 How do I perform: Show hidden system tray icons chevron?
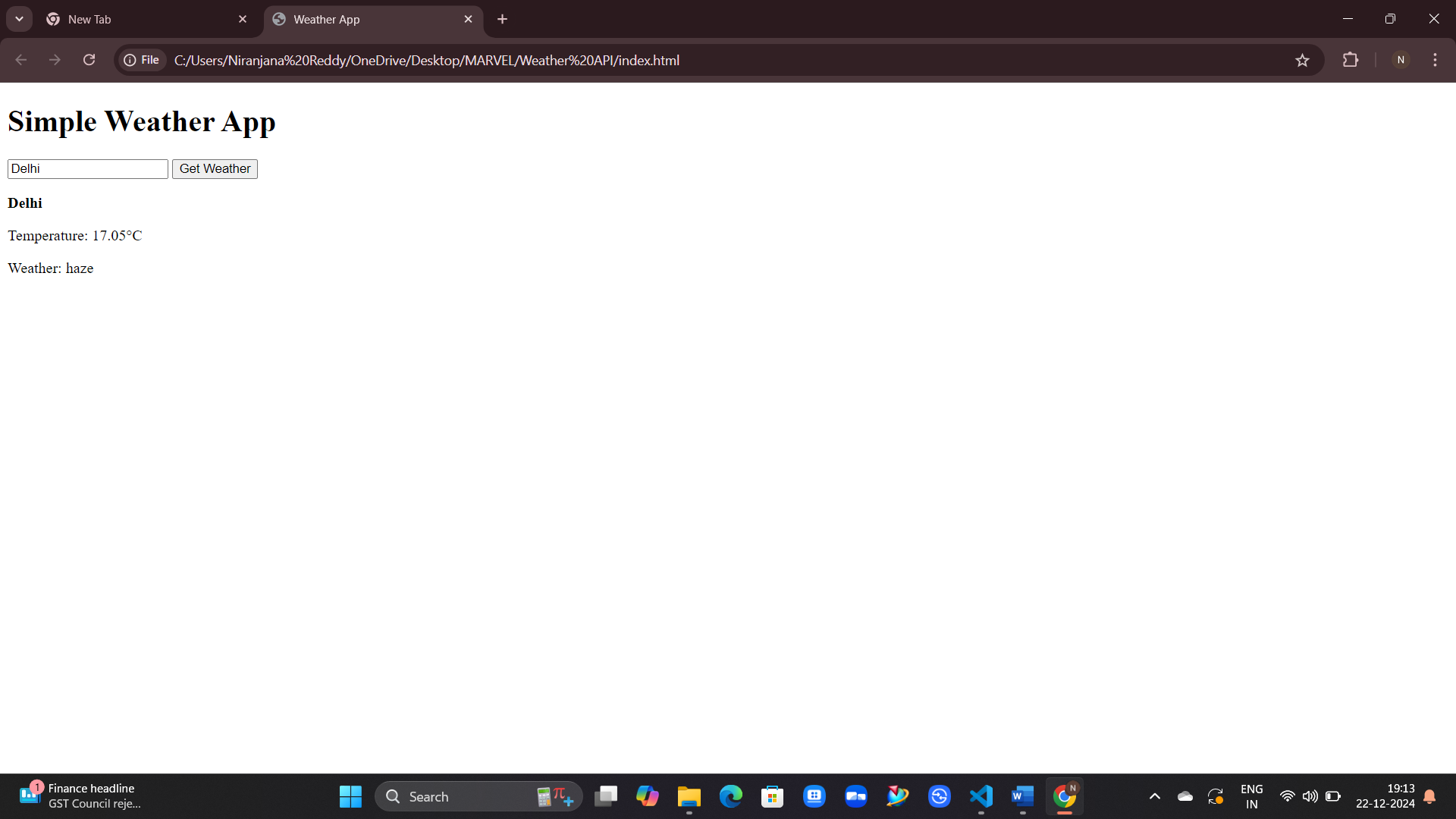[x=1154, y=796]
